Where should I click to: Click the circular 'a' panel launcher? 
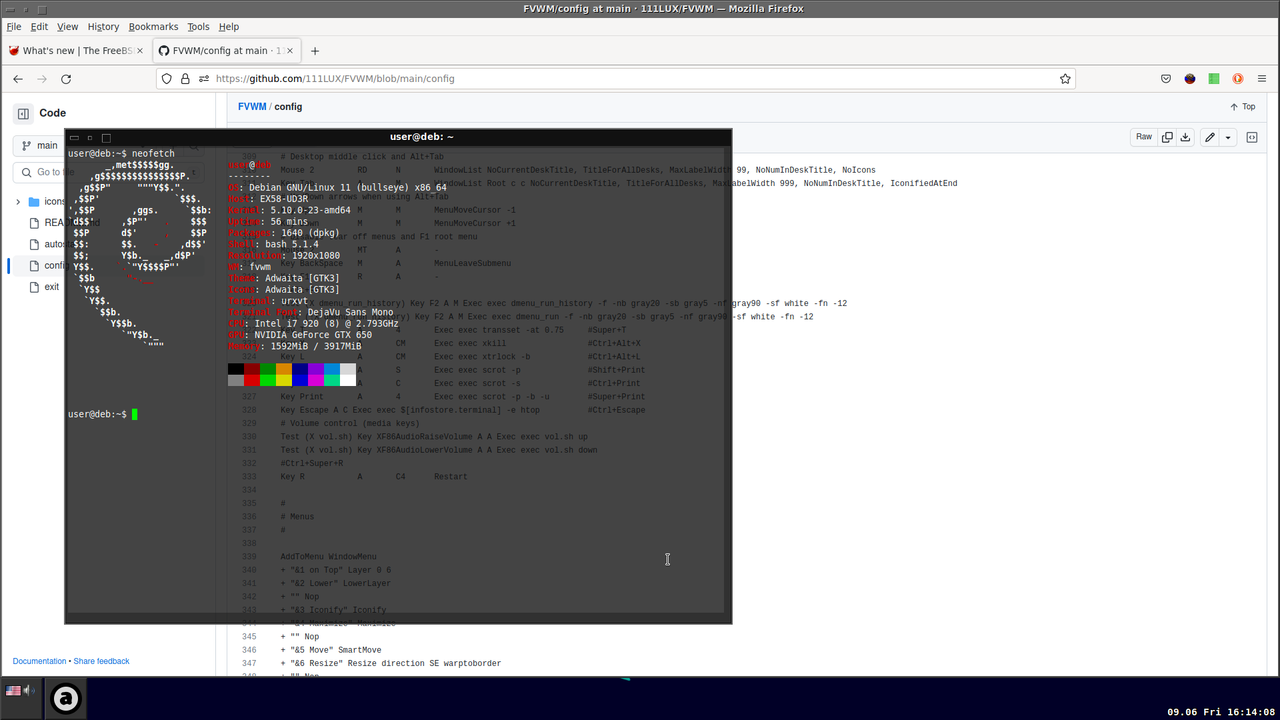point(66,699)
